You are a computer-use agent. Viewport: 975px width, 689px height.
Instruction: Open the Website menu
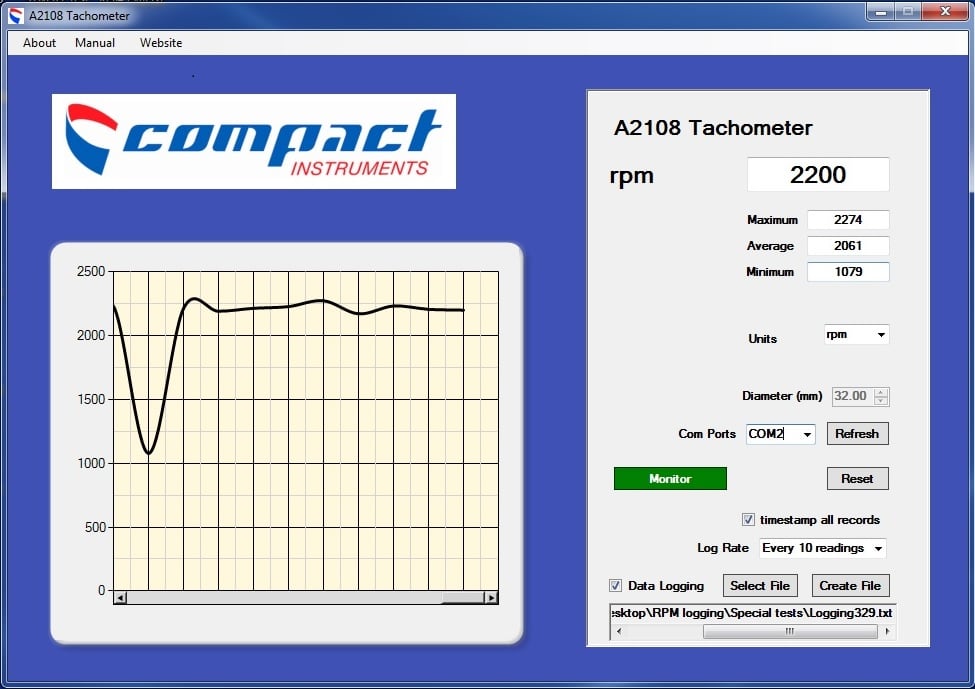click(160, 43)
